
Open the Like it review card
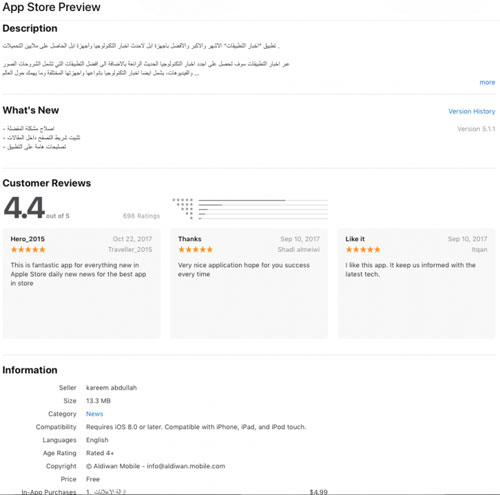pos(417,283)
